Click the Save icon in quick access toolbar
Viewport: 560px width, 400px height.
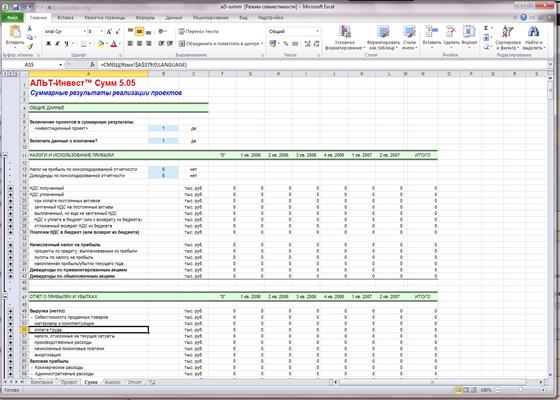tap(15, 7)
